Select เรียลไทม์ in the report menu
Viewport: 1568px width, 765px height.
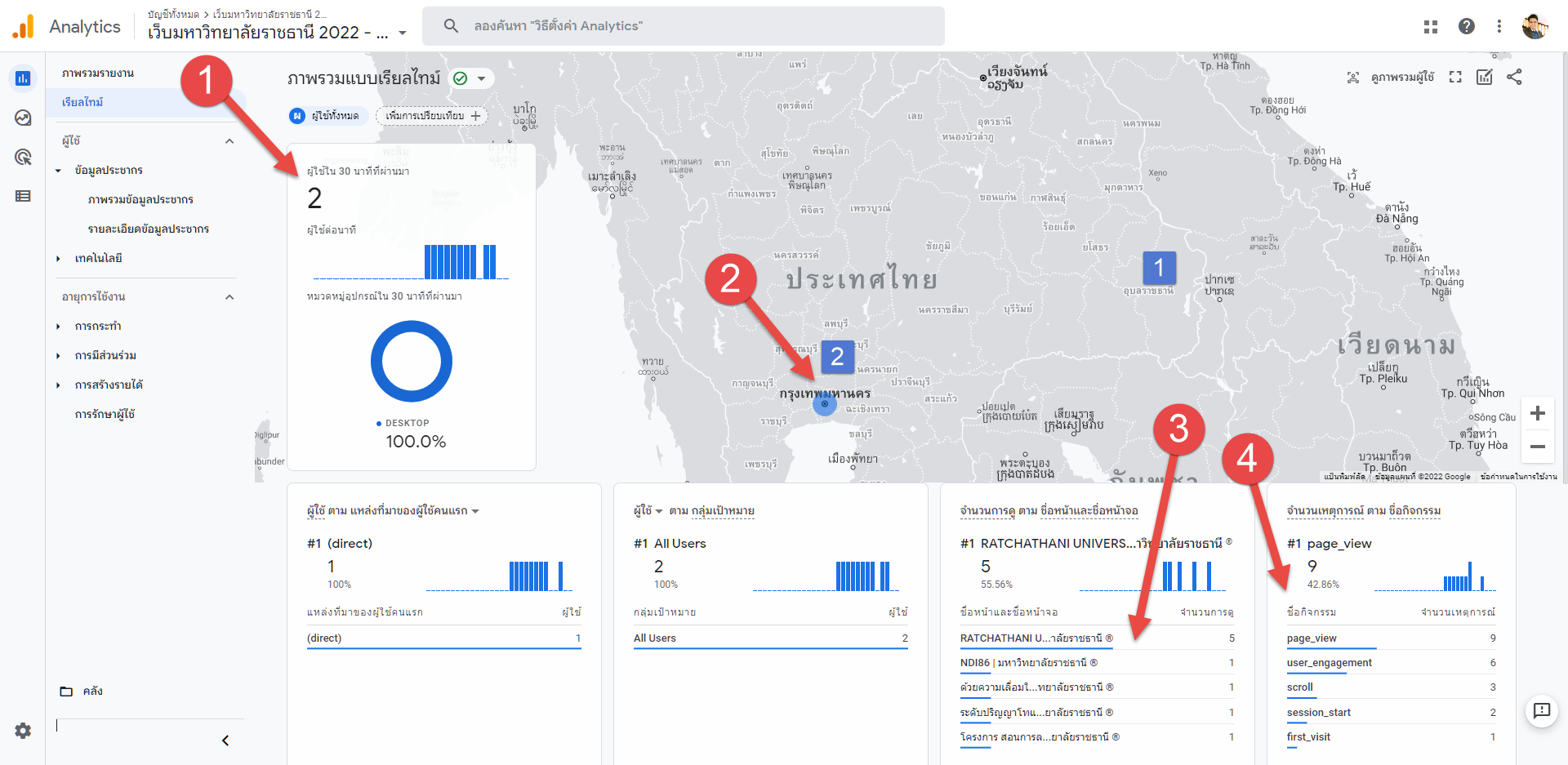pyautogui.click(x=82, y=102)
